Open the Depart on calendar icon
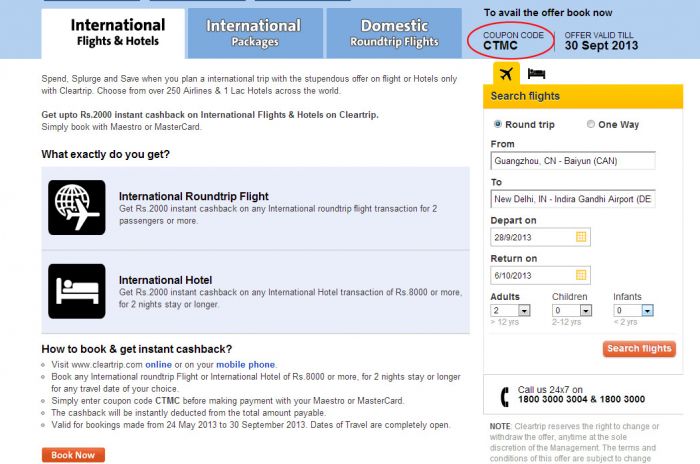 click(581, 237)
